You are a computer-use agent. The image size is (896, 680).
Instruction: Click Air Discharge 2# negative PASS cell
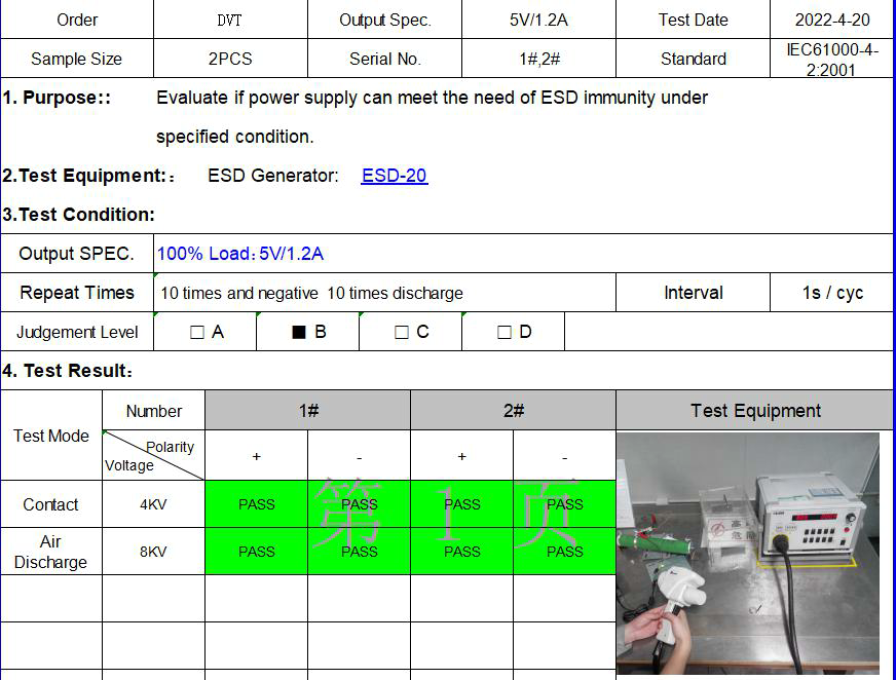point(565,551)
